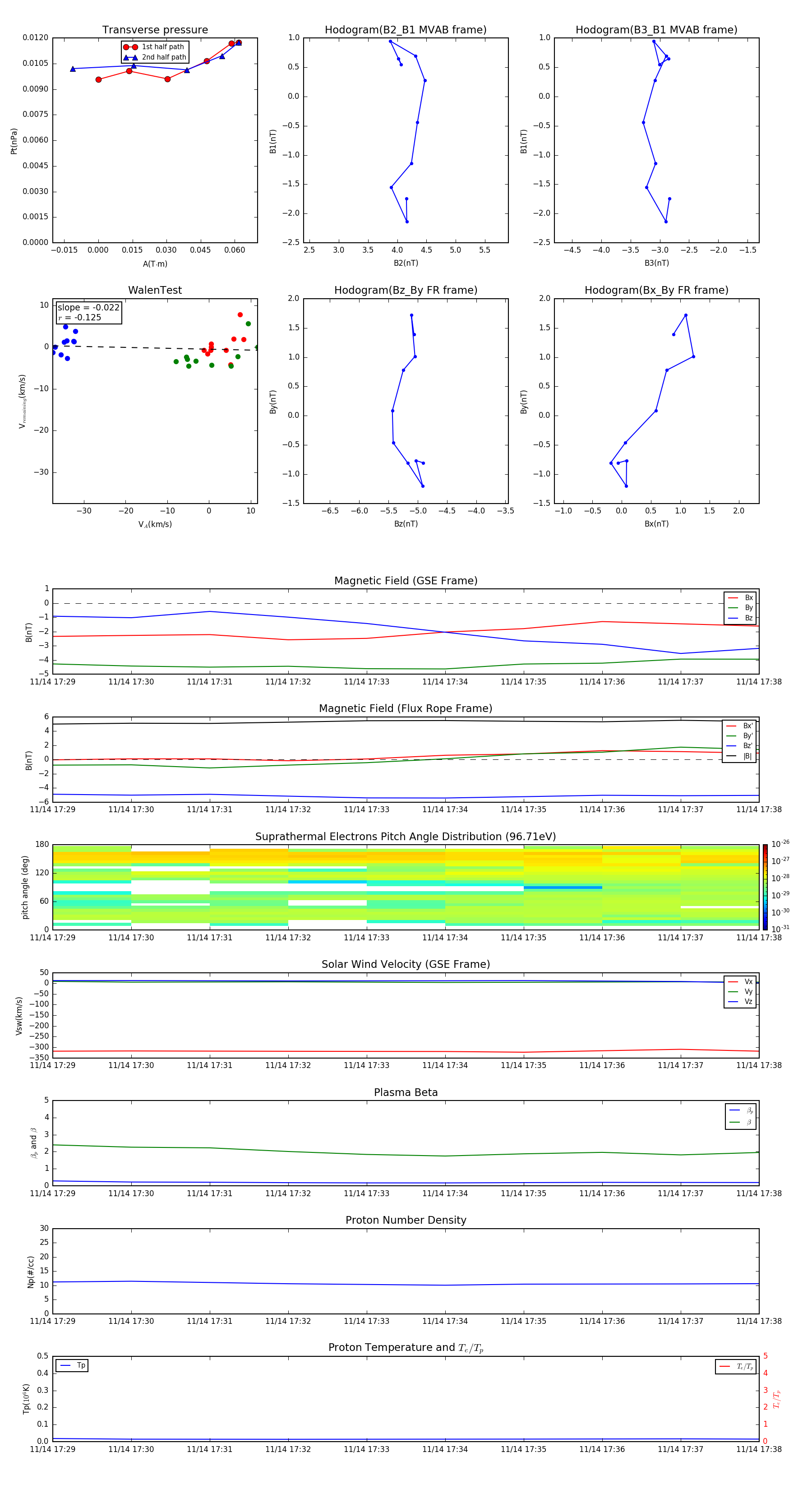Select the βp entry in the Plasma Beta legend
The width and height of the screenshot is (812, 1489).
click(741, 1110)
